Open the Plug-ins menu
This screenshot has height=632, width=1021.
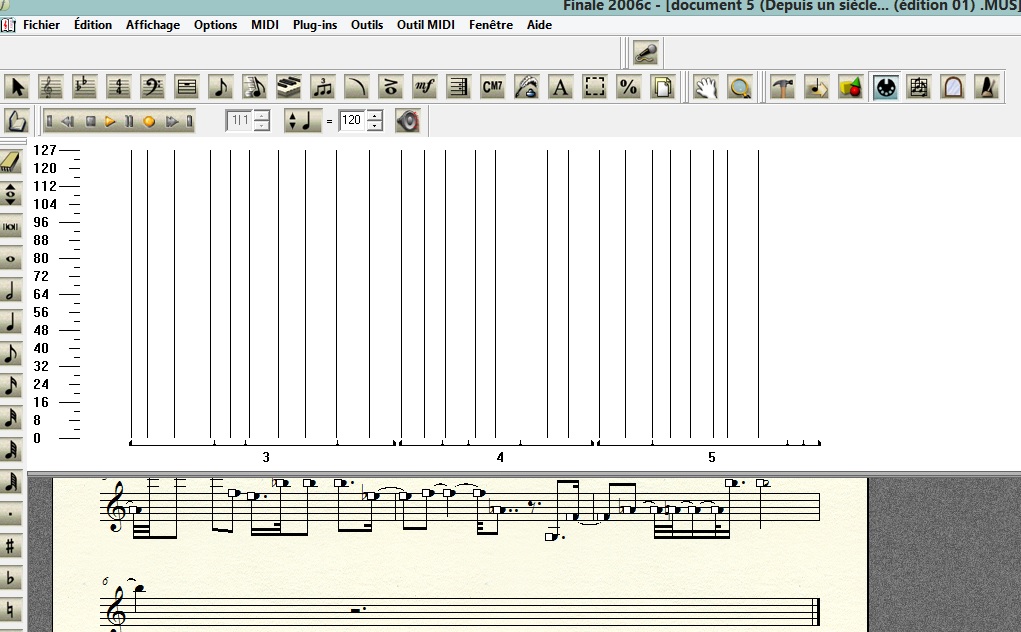tap(314, 25)
